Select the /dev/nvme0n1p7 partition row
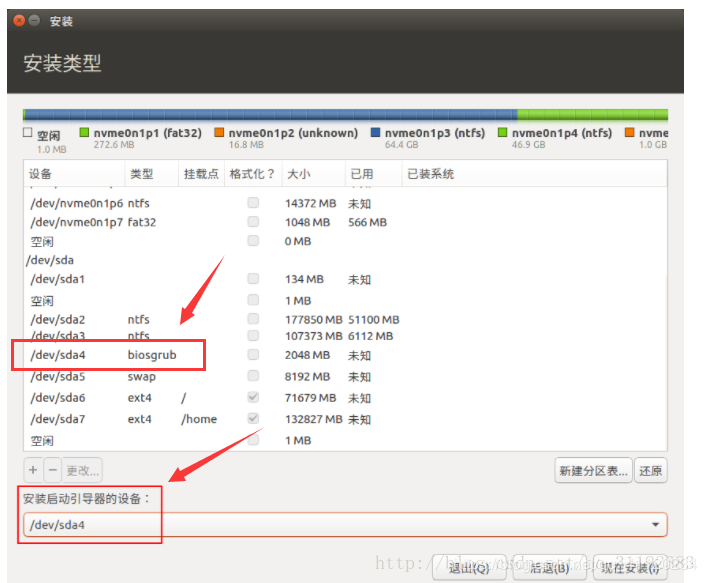This screenshot has width=707, height=583. coord(345,222)
